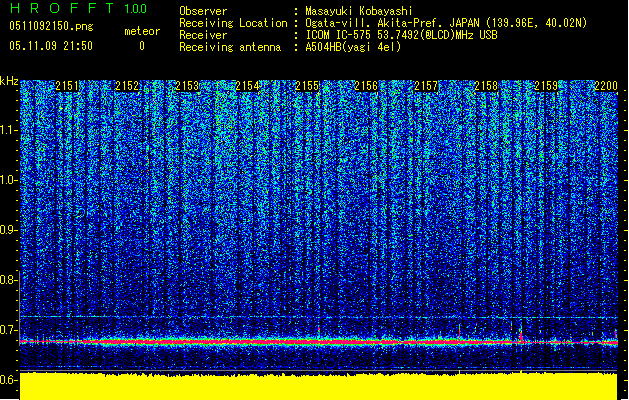
Task: Click the meteor count label
Action: 142,31
